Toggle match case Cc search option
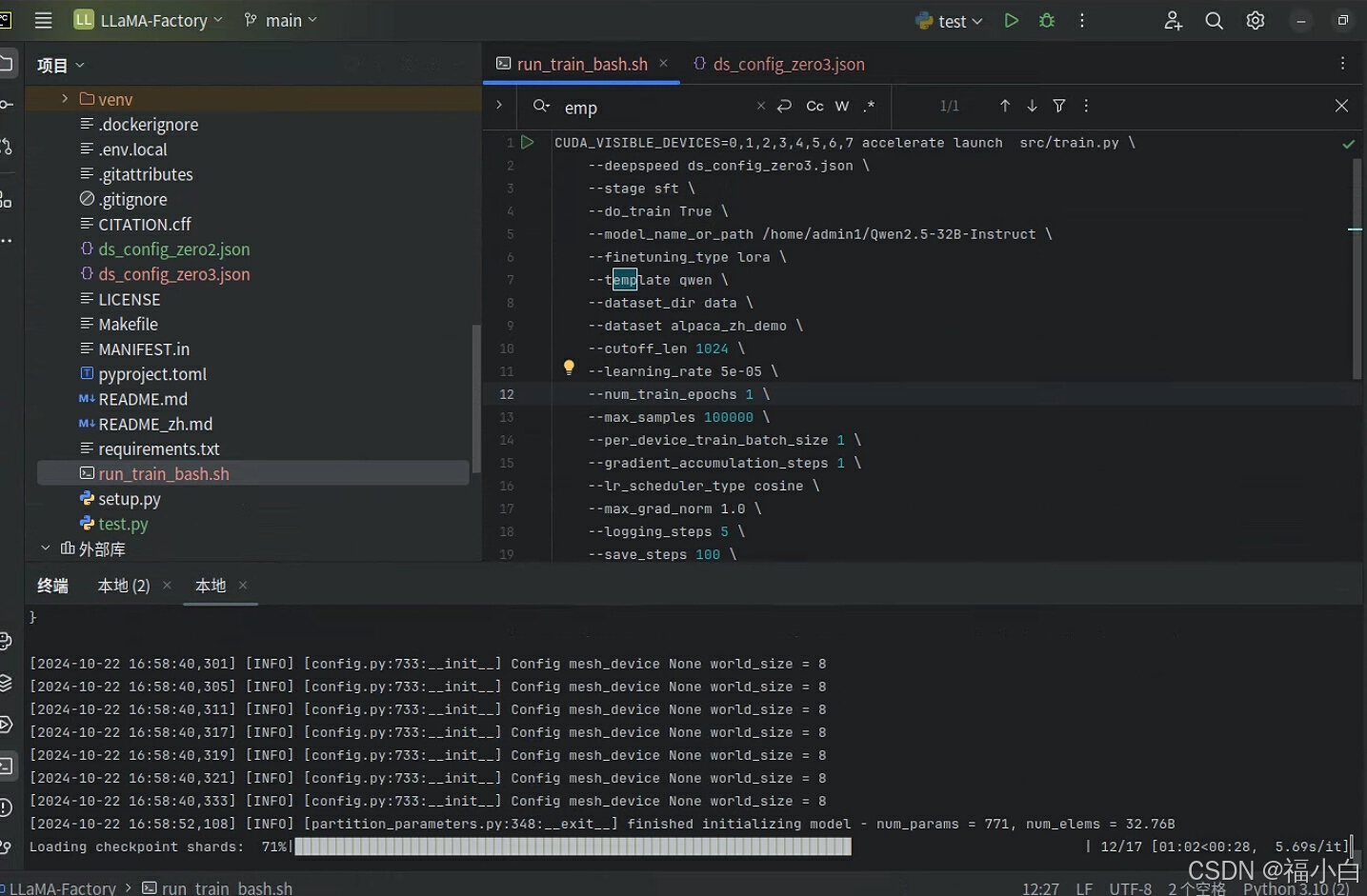The image size is (1367, 896). [814, 106]
